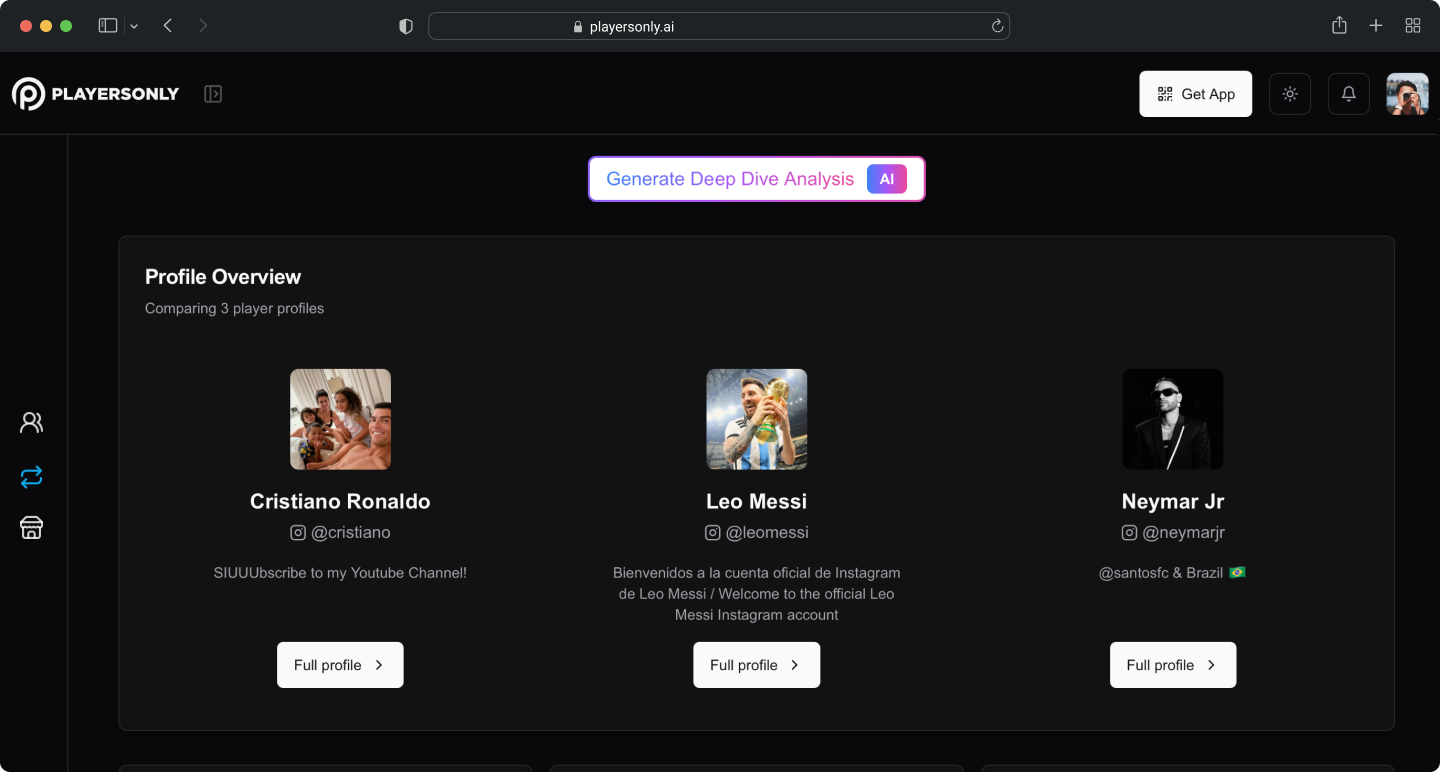Open Safari share icon
1440x772 pixels.
click(1339, 26)
